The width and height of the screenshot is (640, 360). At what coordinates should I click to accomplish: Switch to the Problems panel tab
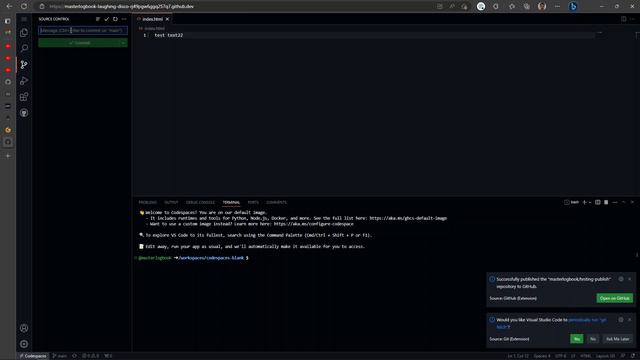[147, 202]
